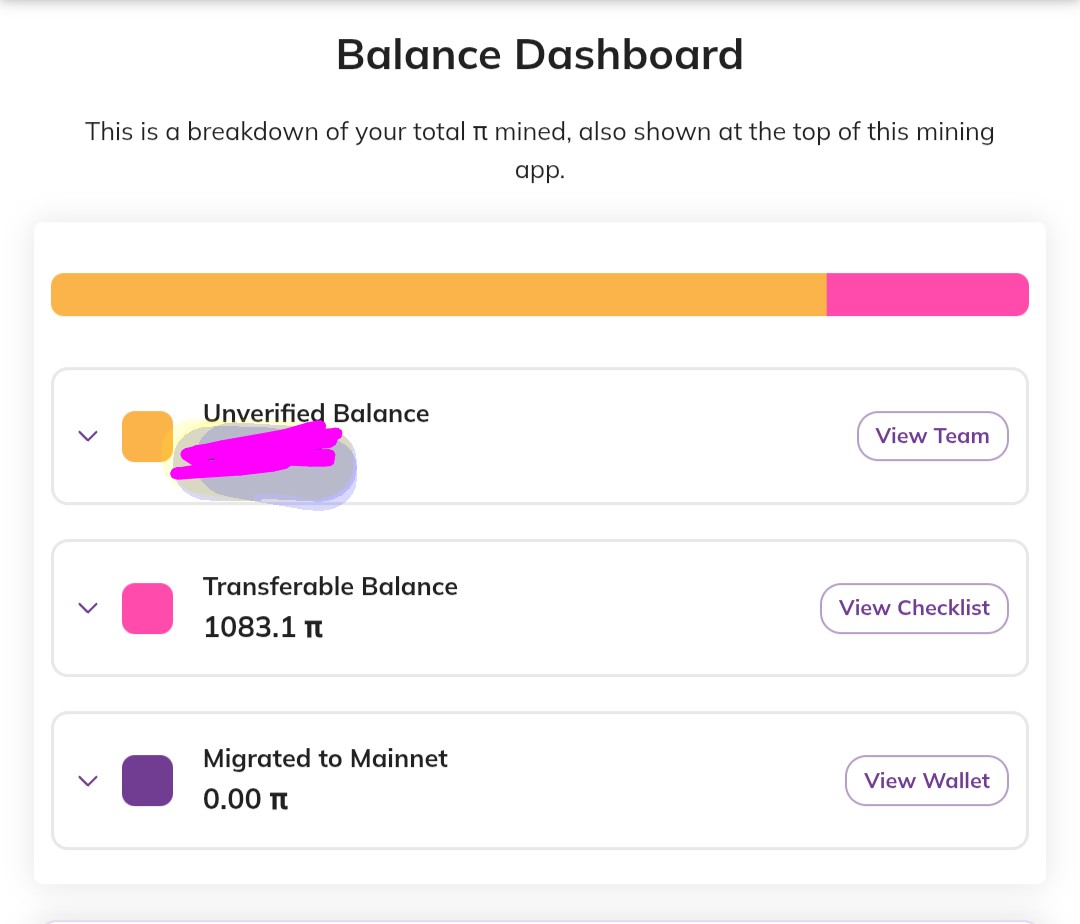Viewport: 1080px width, 924px height.
Task: Open the View Wallet button
Action: [926, 781]
